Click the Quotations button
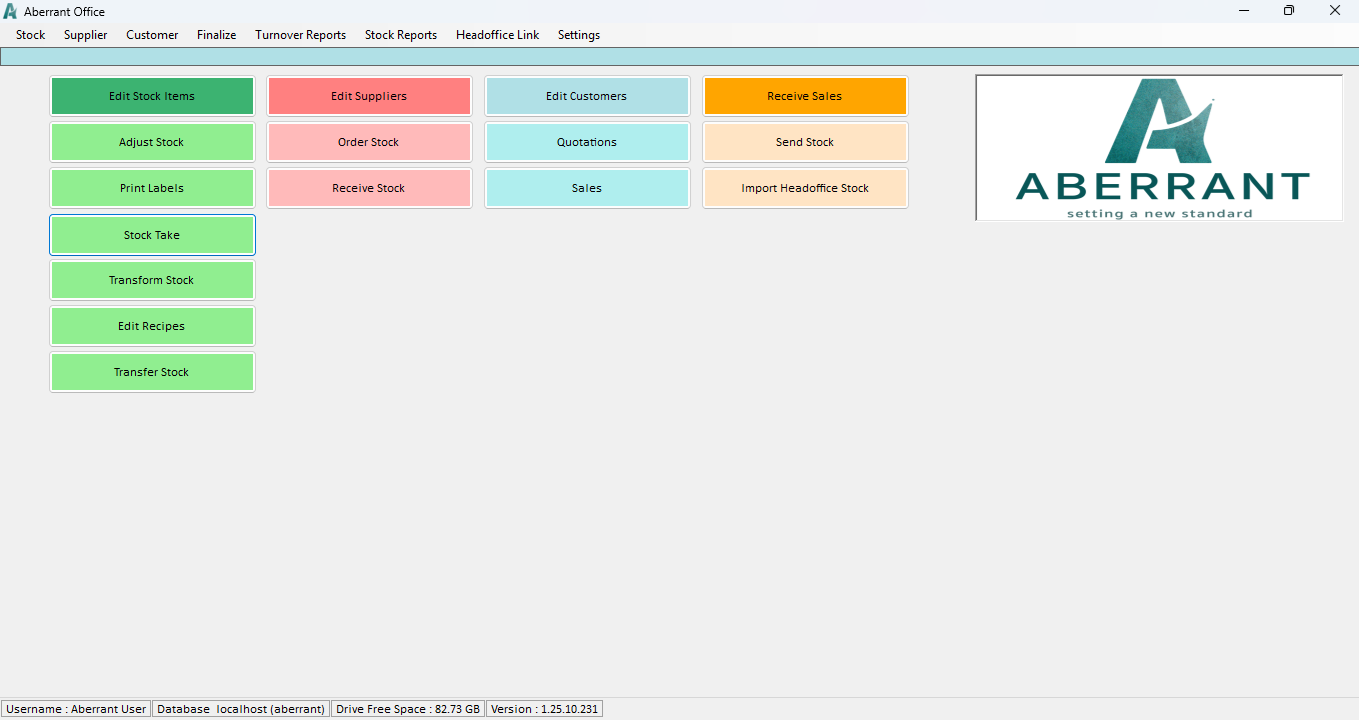 [x=587, y=143]
